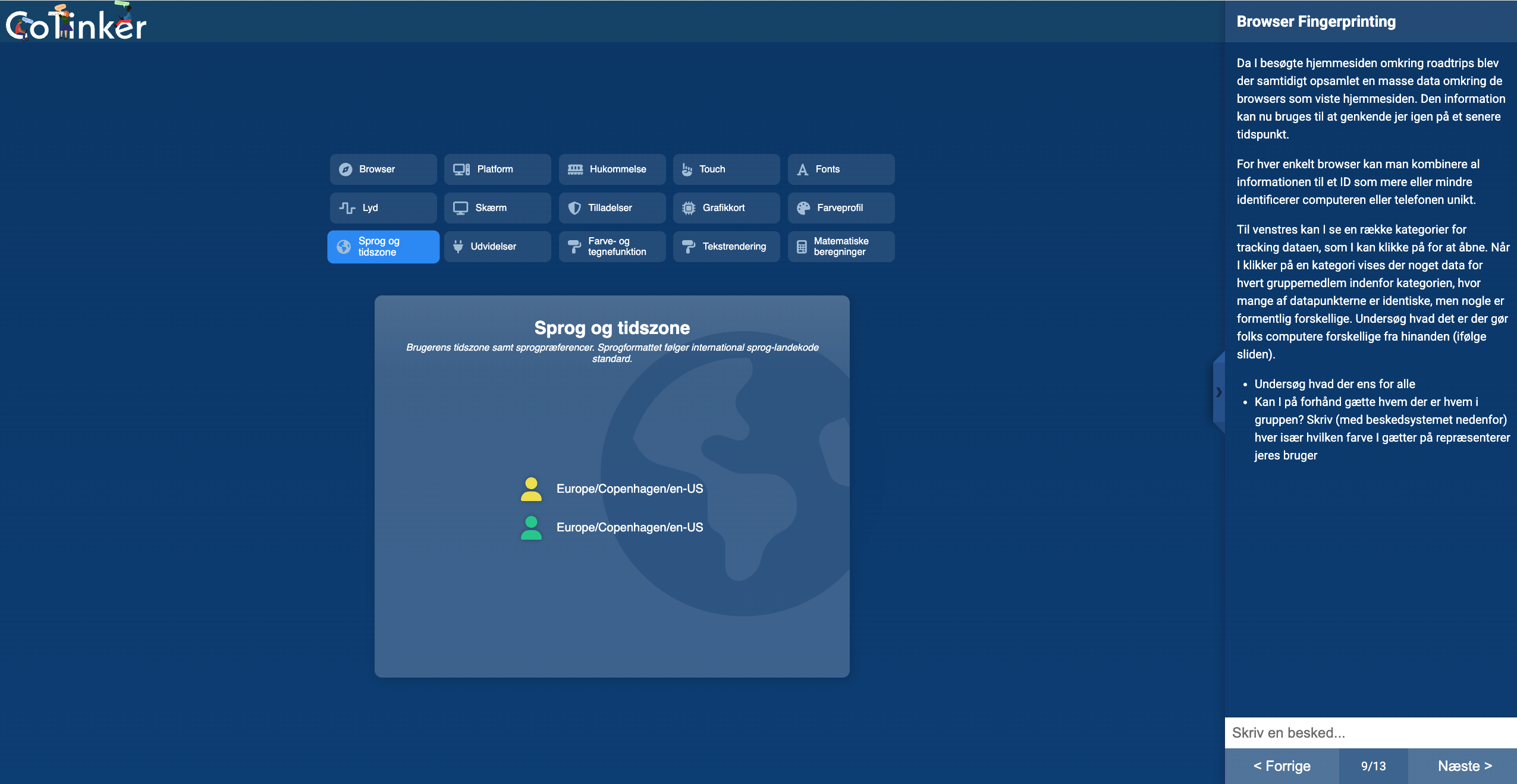Select the Skærm category tab
The image size is (1517, 784).
(497, 208)
